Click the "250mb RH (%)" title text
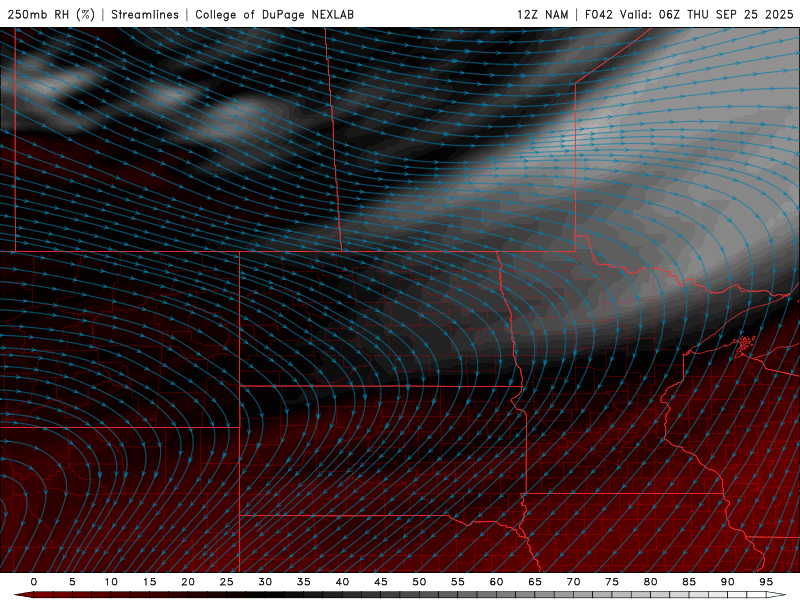 coord(51,14)
